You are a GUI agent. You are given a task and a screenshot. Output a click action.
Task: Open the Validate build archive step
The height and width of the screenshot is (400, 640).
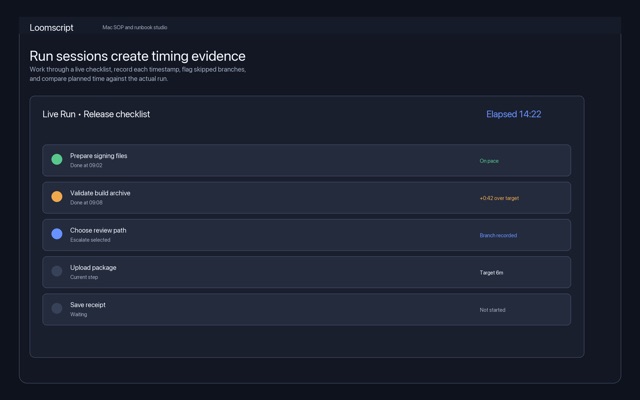click(307, 198)
